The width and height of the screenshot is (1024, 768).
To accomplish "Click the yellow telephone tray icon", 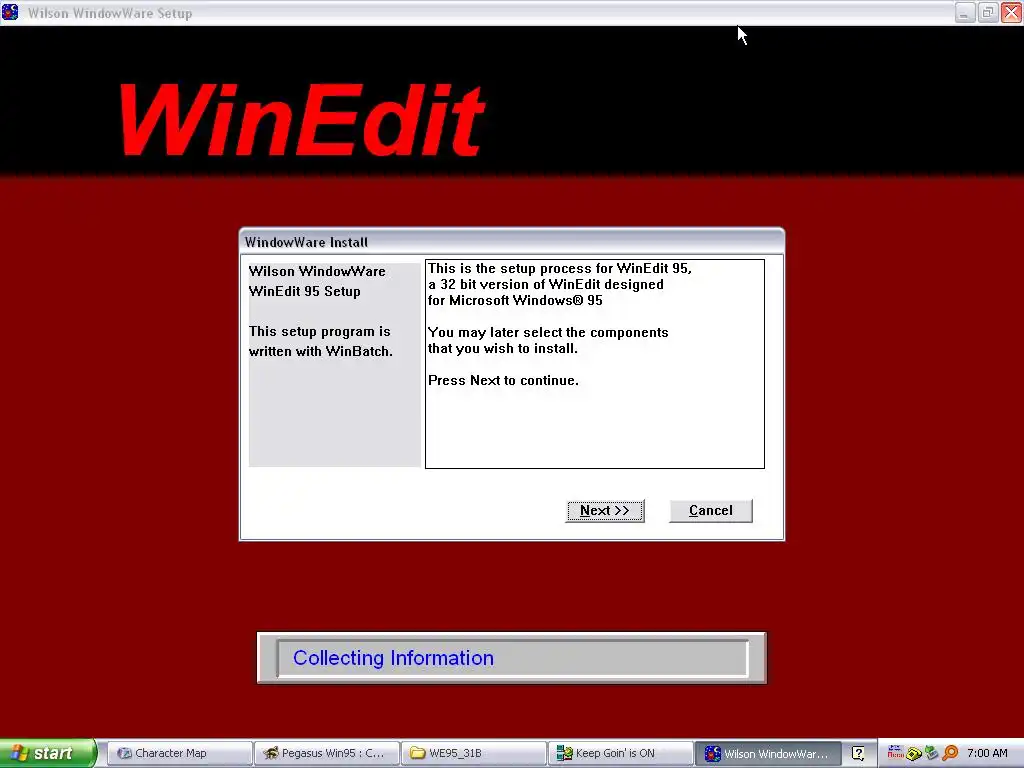I will pyautogui.click(x=914, y=754).
